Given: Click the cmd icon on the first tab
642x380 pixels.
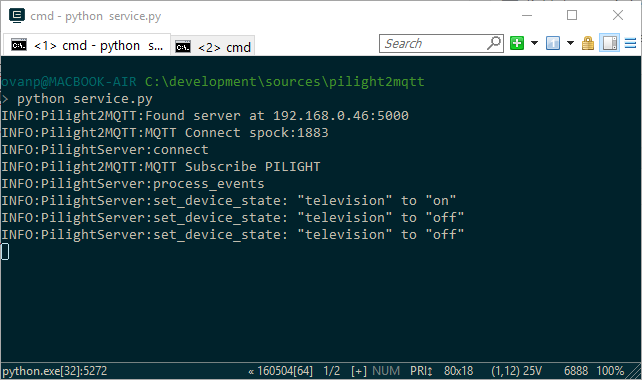Looking at the screenshot, I should coord(19,45).
